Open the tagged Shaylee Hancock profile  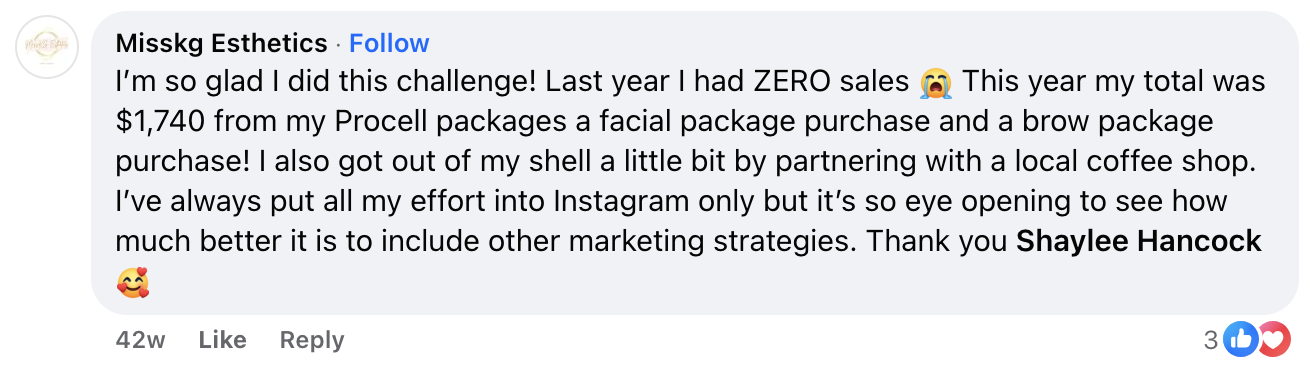coord(1139,242)
